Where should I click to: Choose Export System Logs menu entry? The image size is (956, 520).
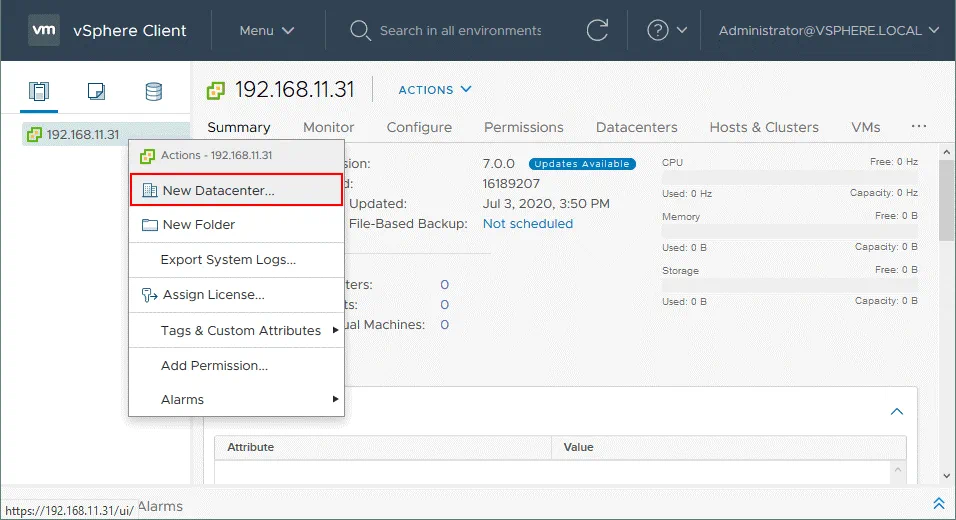pyautogui.click(x=228, y=260)
